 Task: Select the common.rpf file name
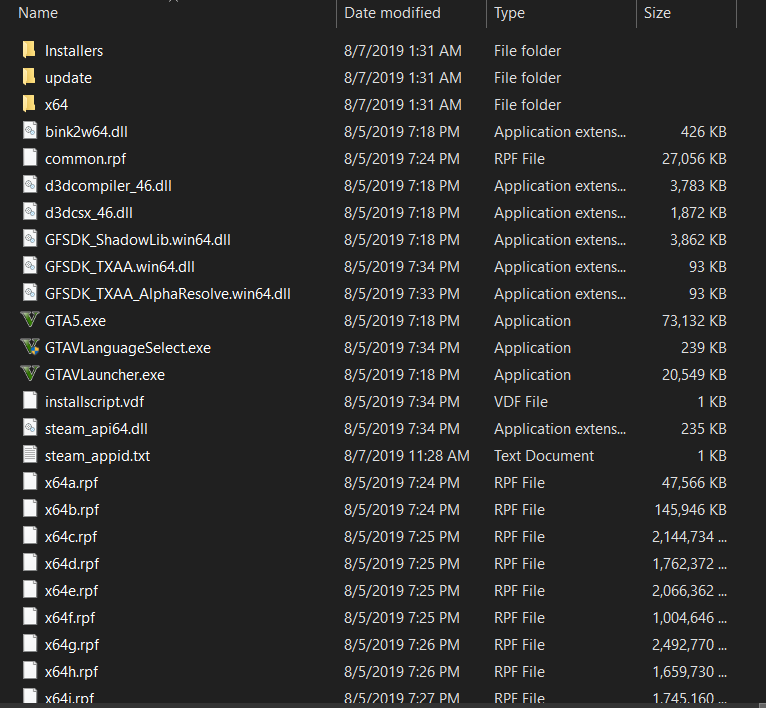click(x=85, y=159)
